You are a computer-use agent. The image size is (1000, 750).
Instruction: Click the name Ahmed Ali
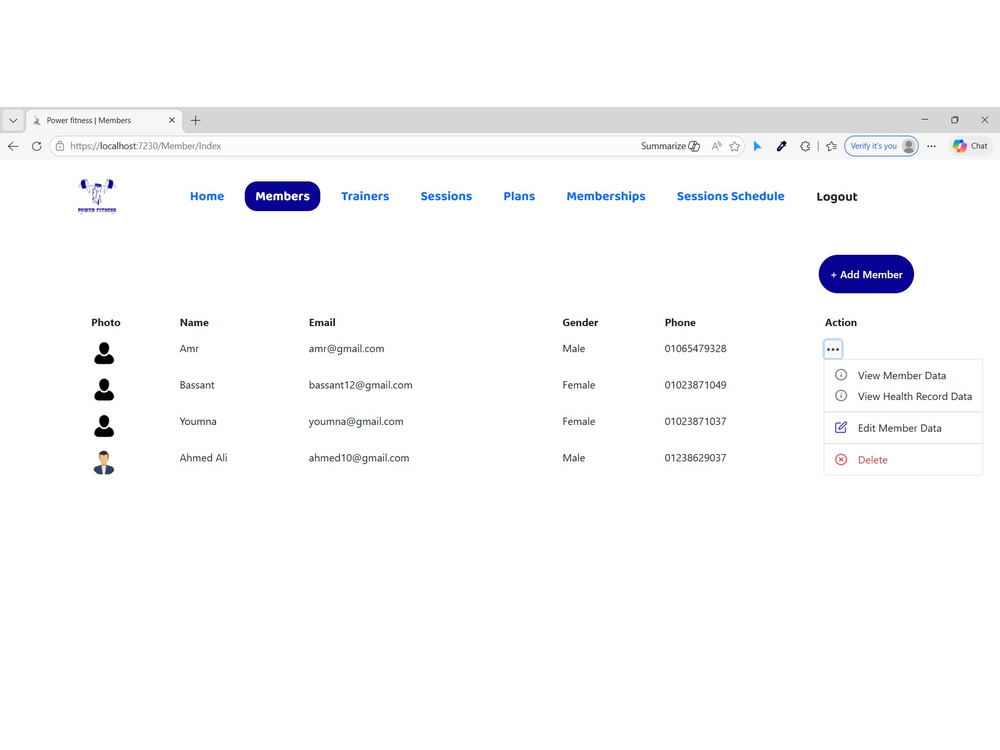(203, 458)
